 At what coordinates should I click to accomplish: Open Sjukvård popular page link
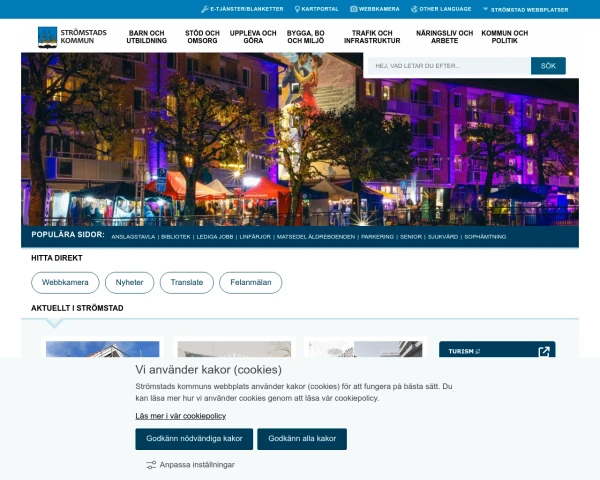(443, 237)
